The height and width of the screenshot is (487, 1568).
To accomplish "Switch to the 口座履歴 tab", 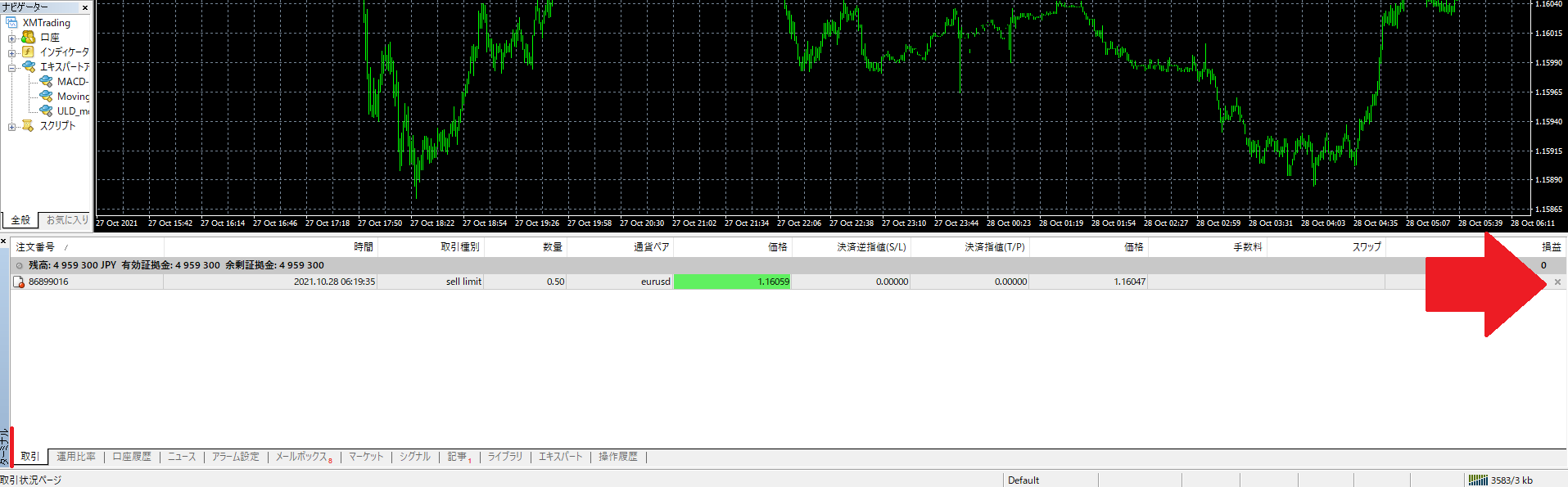I will point(131,457).
